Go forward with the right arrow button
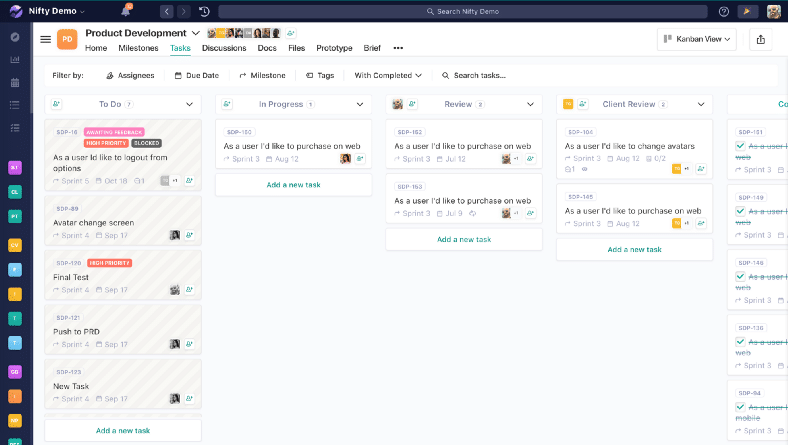Screen dimensions: 788x445 [184, 11]
